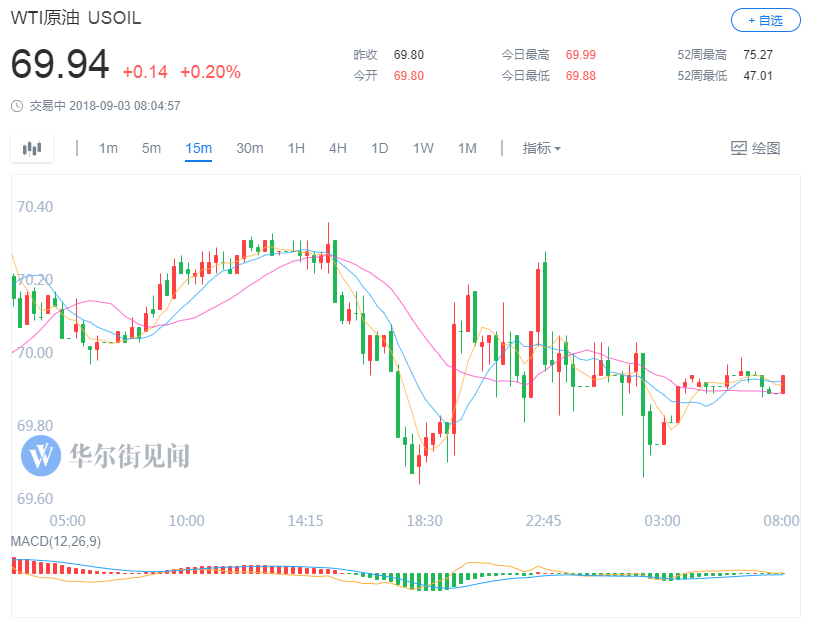814x629 pixels.
Task: Add USOIL with the + 自选 button
Action: [x=766, y=20]
